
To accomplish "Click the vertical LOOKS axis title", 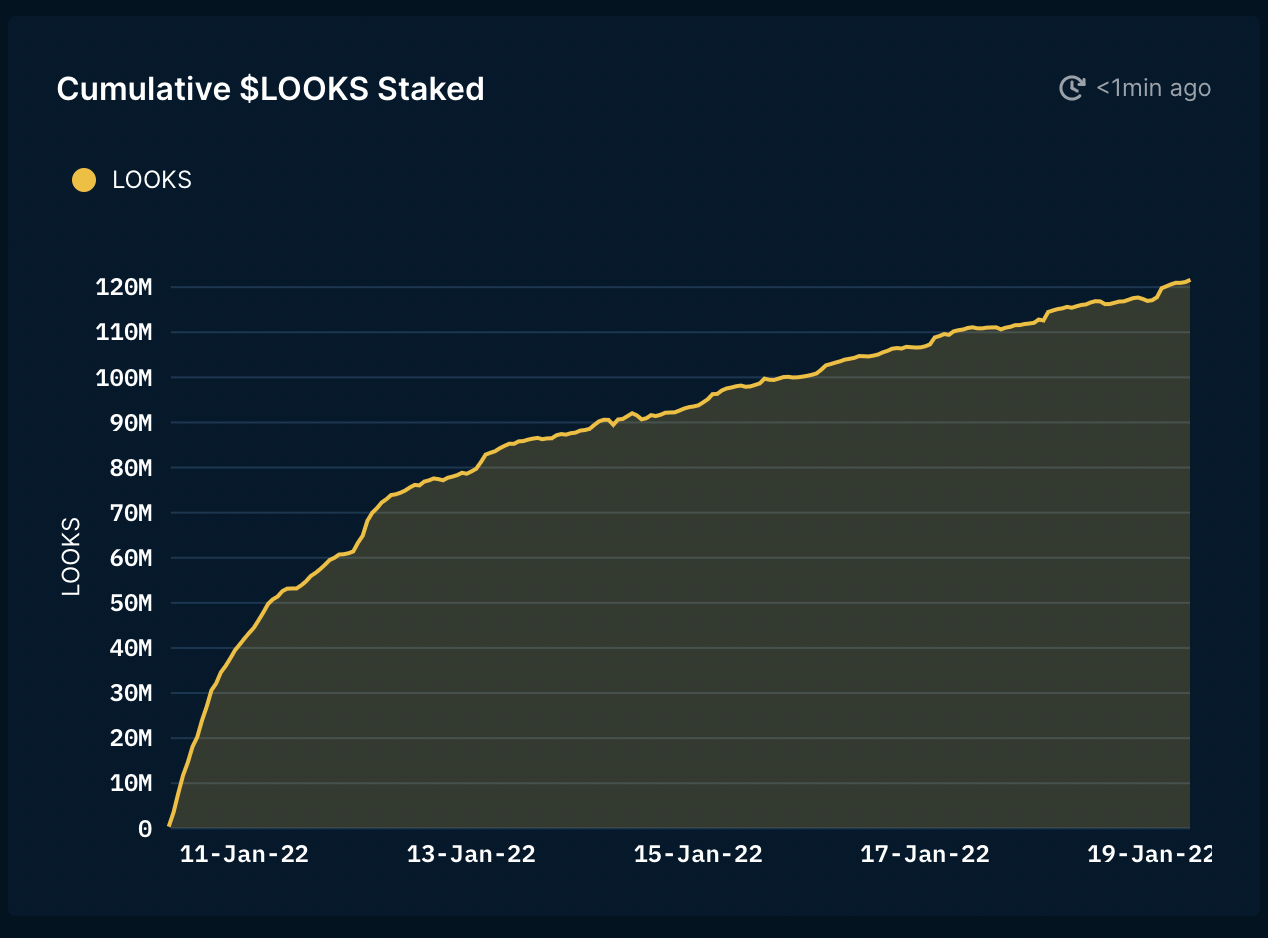I will click(71, 557).
